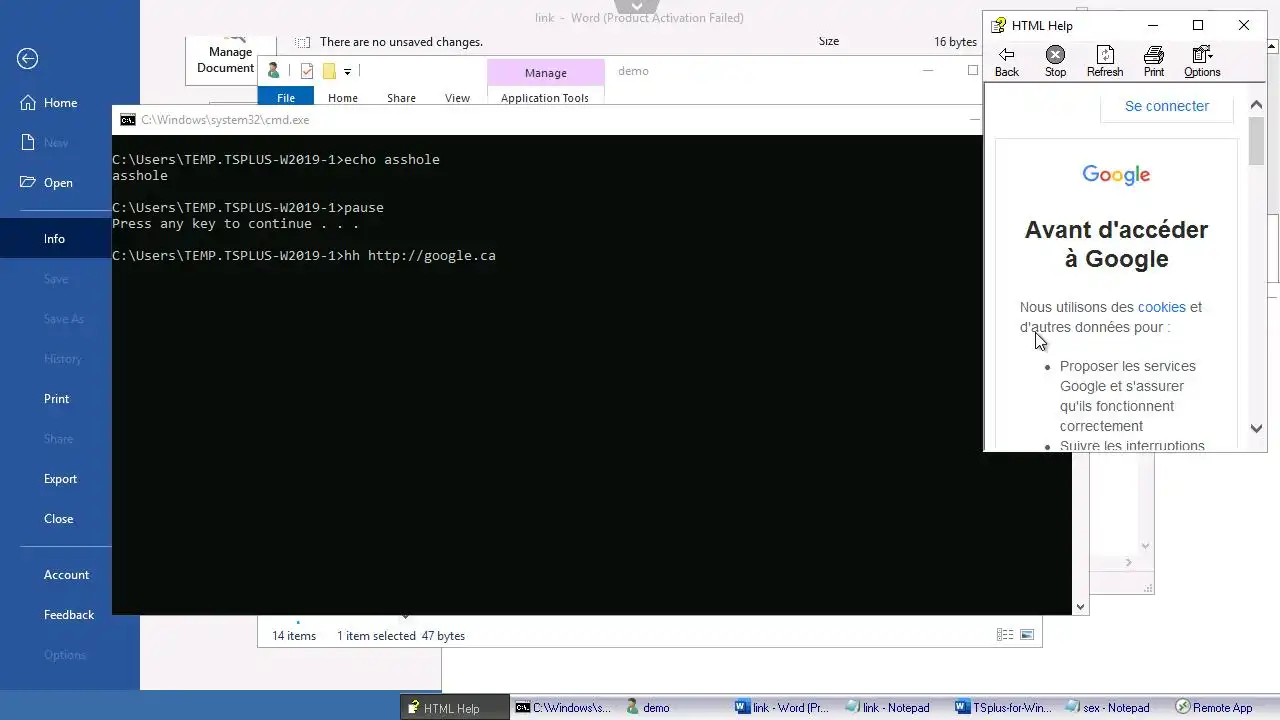This screenshot has width=1280, height=720.
Task: Click the C:\Windows\s... cmd taskbar button
Action: 563,708
